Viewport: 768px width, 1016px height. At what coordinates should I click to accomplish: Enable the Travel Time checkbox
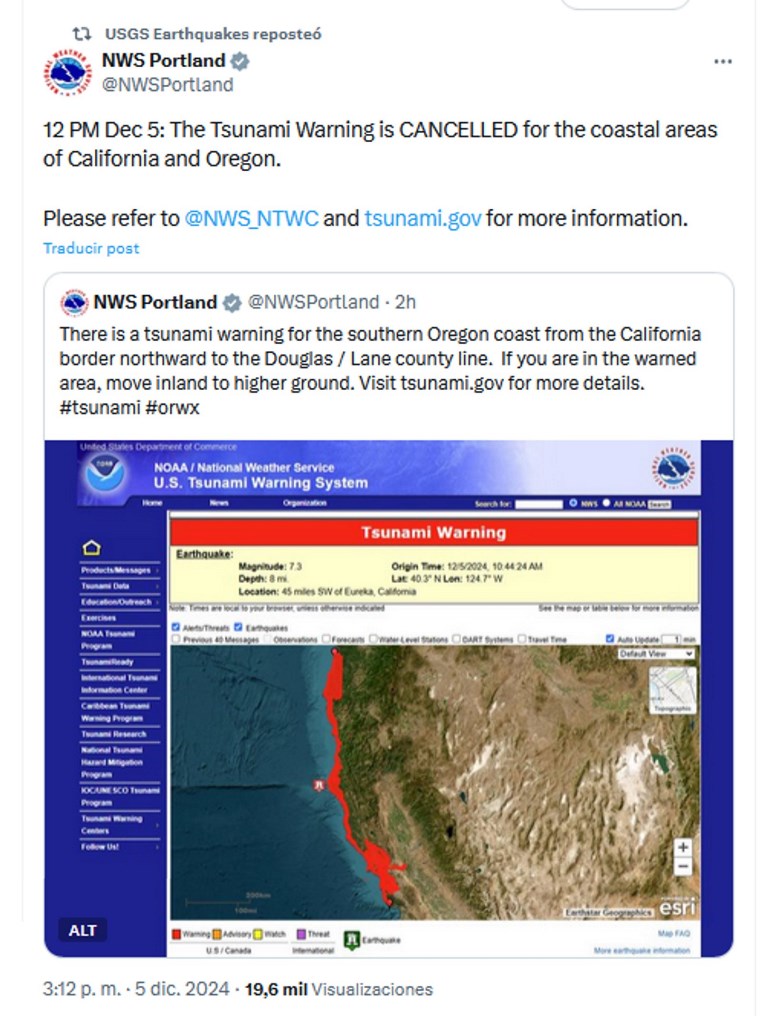tap(523, 639)
